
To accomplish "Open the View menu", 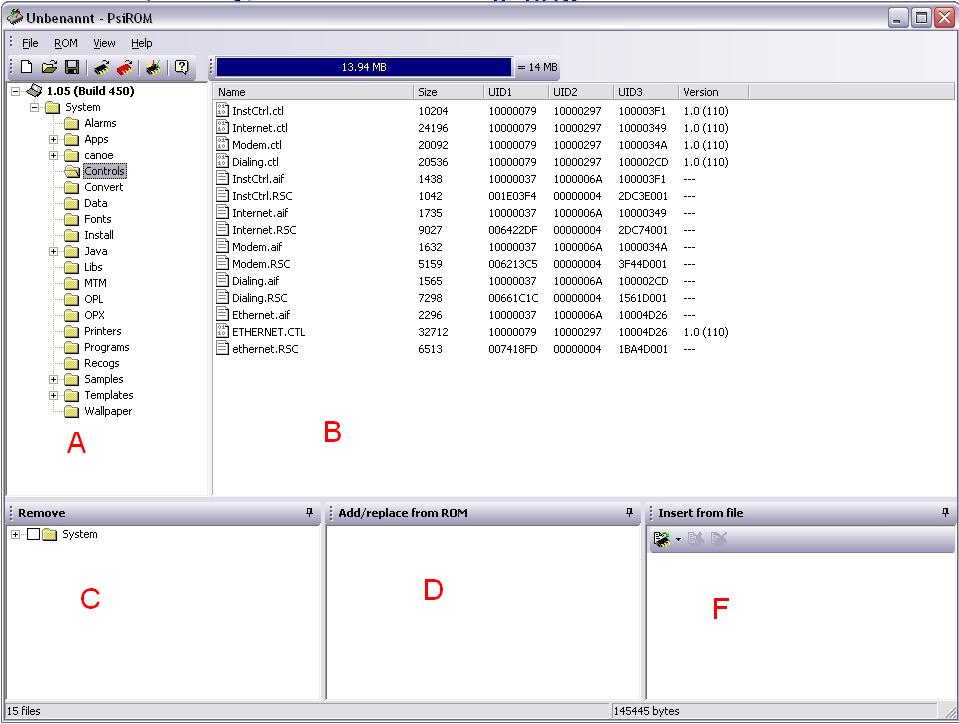I will coord(104,43).
